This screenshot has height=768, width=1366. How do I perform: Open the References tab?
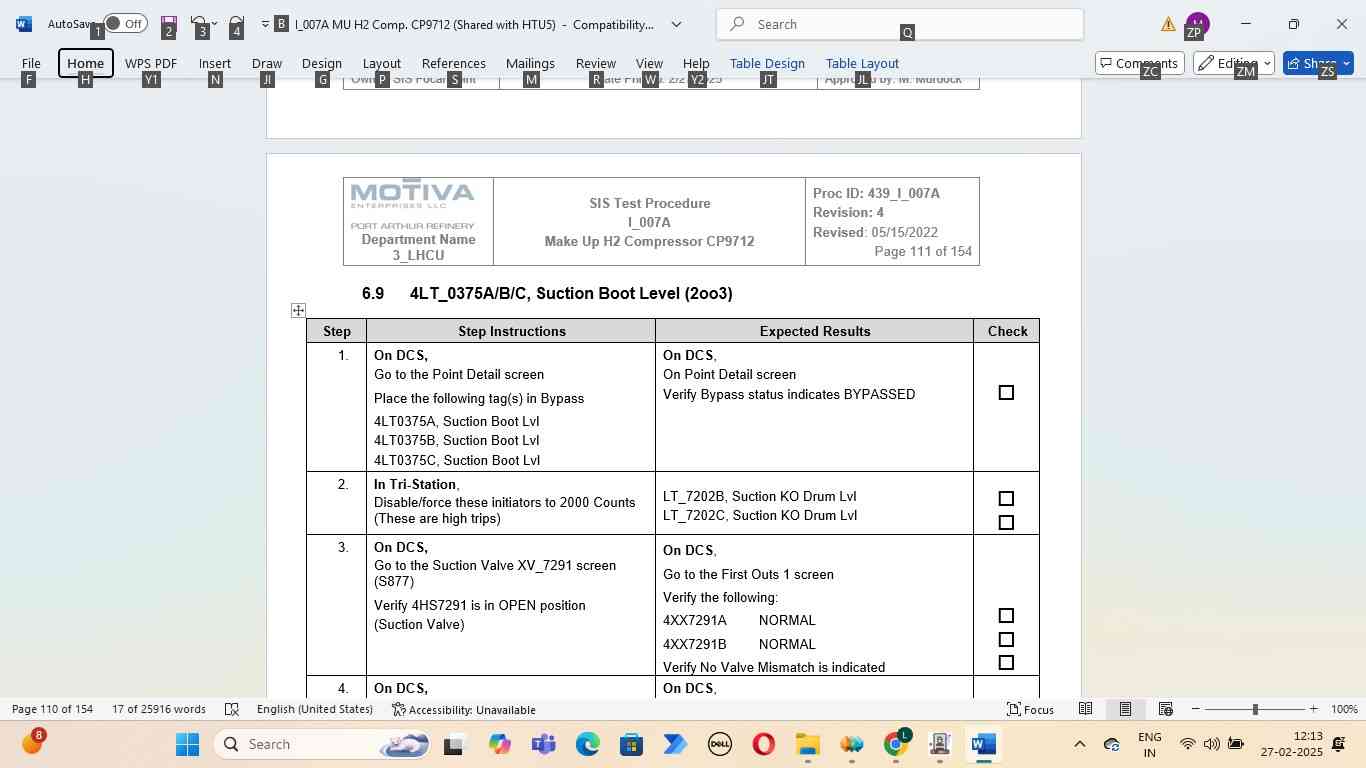tap(453, 63)
